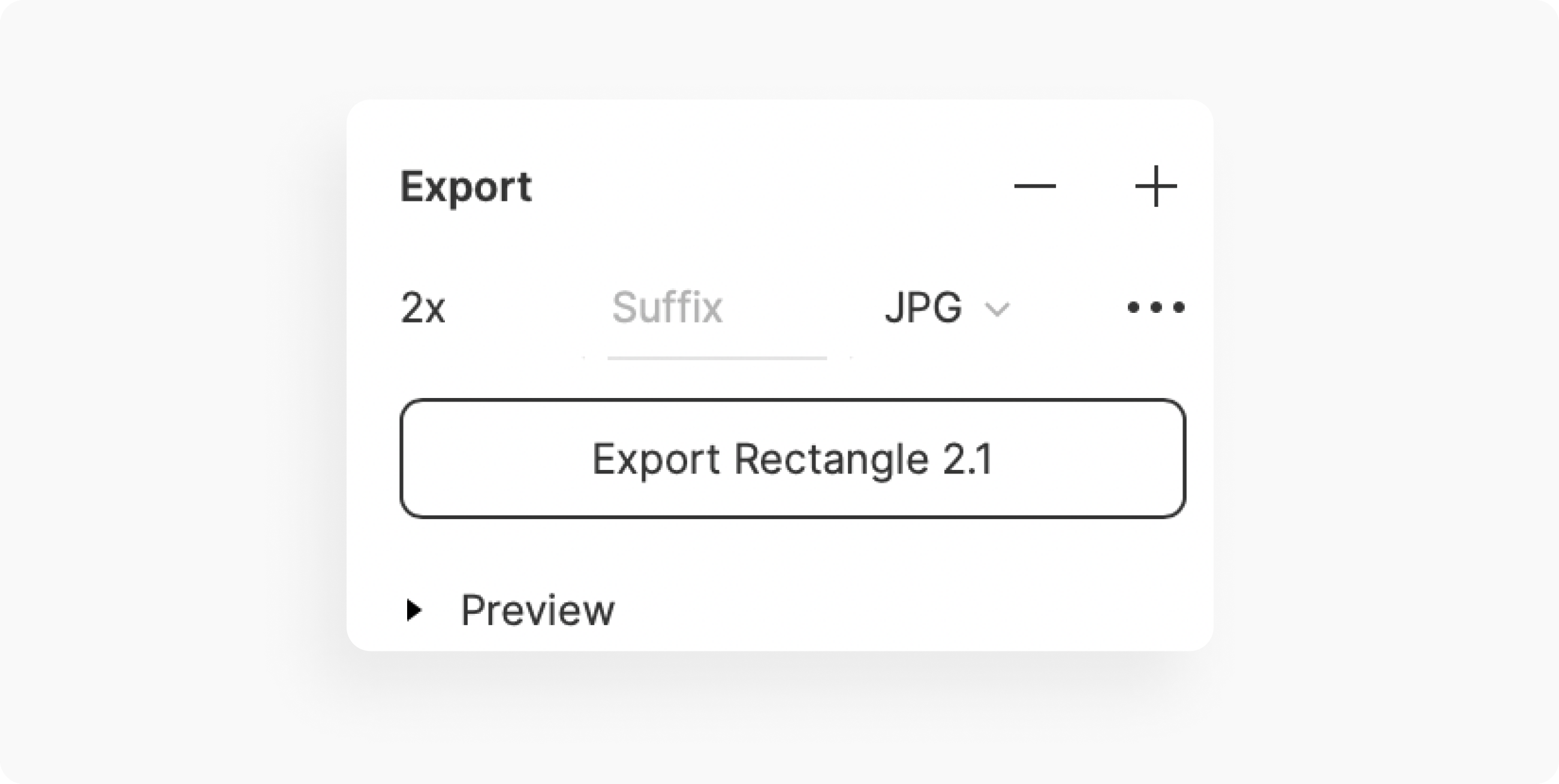This screenshot has height=784, width=1559.
Task: Click the underline beneath the Suffix field
Action: click(717, 358)
